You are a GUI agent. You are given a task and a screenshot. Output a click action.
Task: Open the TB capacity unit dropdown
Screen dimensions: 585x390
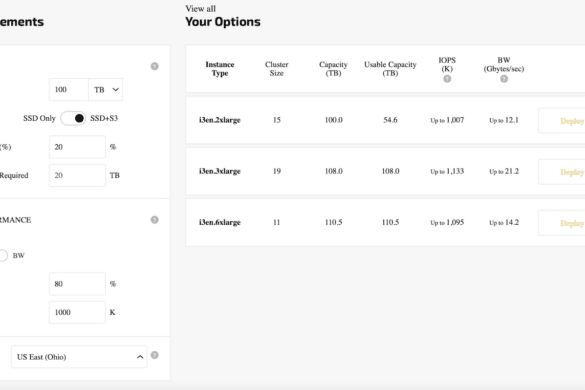point(106,90)
